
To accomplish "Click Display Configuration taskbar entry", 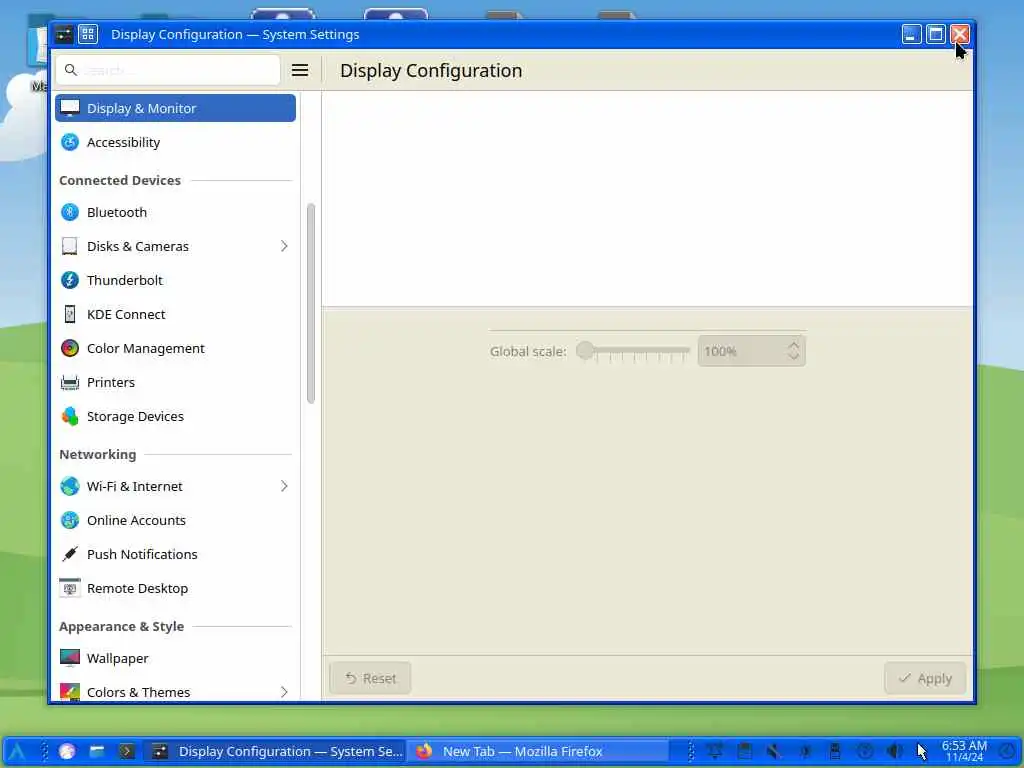I will point(276,752).
